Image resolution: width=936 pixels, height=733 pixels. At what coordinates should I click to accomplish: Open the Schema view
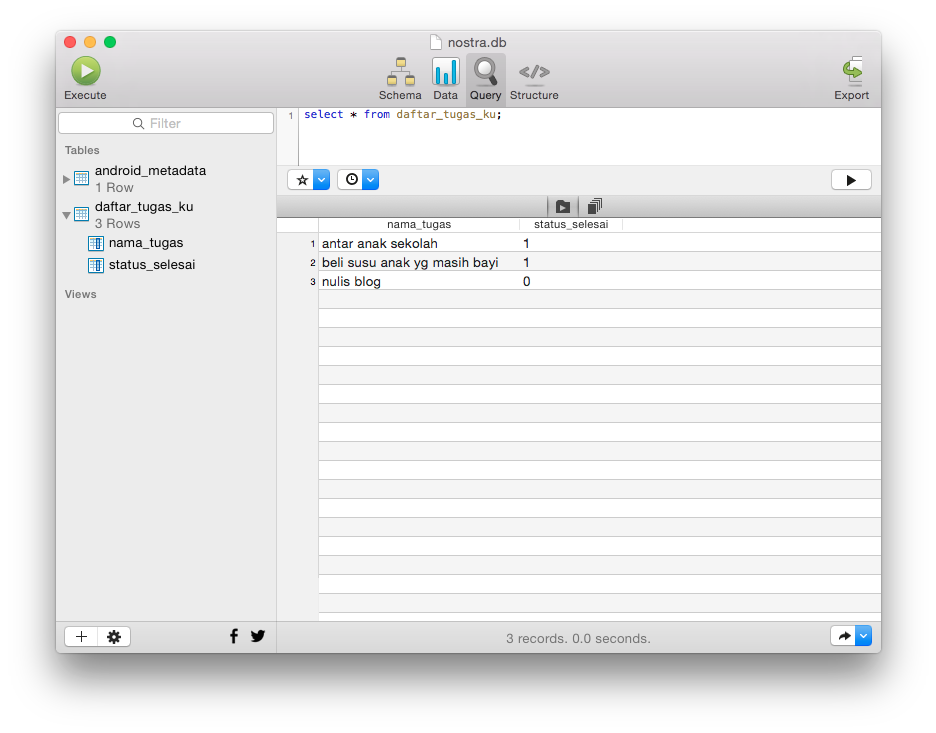pyautogui.click(x=400, y=79)
